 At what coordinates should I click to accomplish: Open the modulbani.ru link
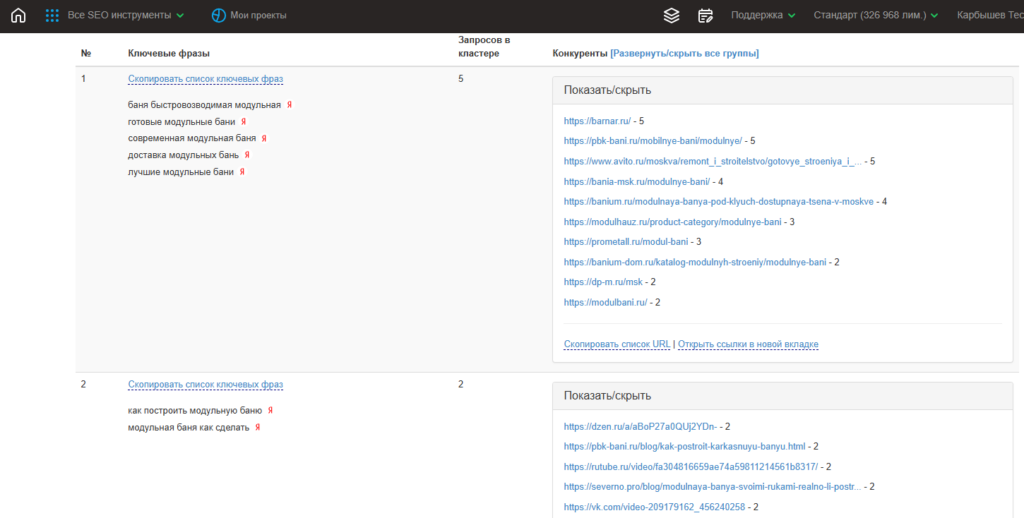[x=605, y=302]
